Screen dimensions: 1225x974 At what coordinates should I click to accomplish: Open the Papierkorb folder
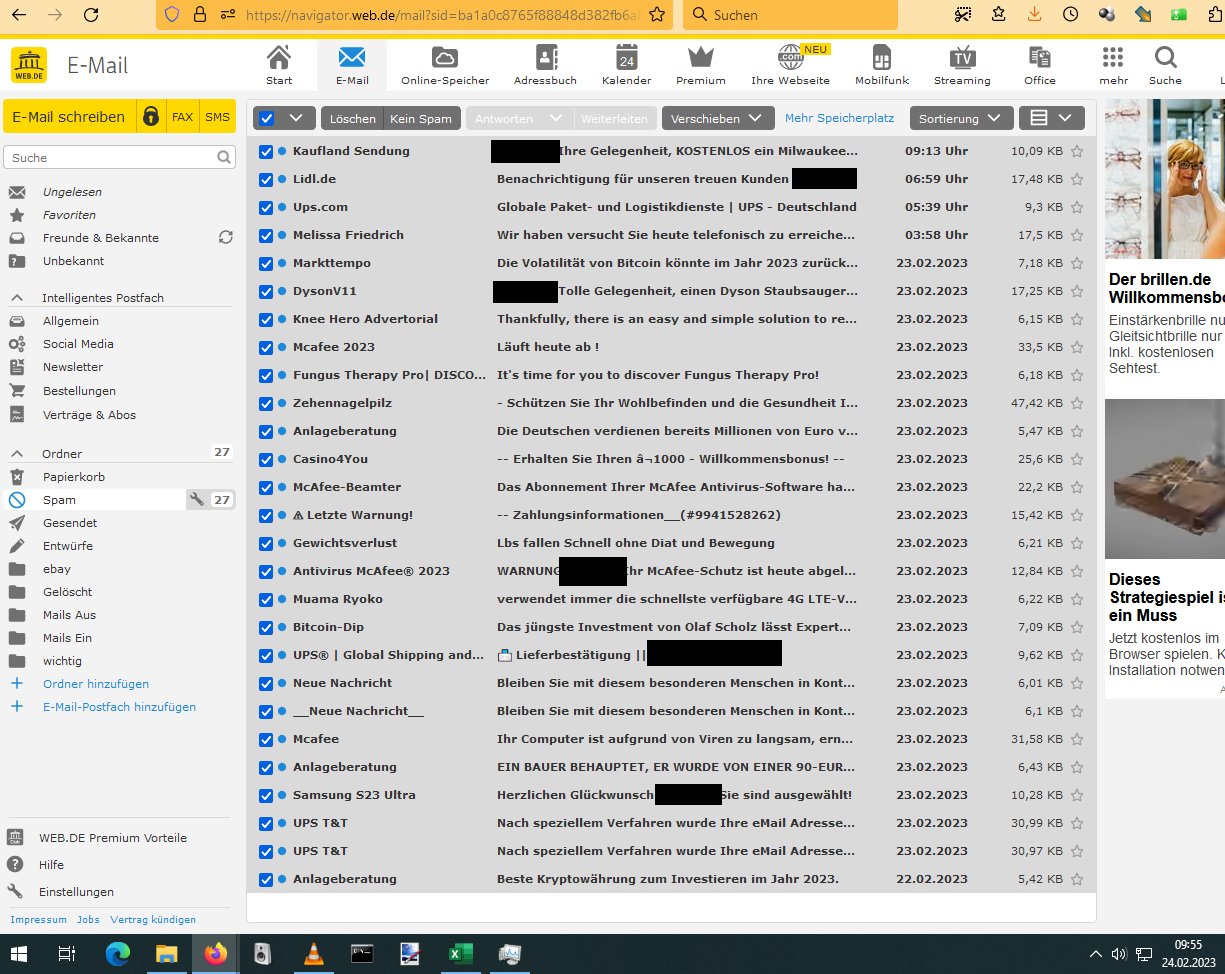tap(74, 477)
